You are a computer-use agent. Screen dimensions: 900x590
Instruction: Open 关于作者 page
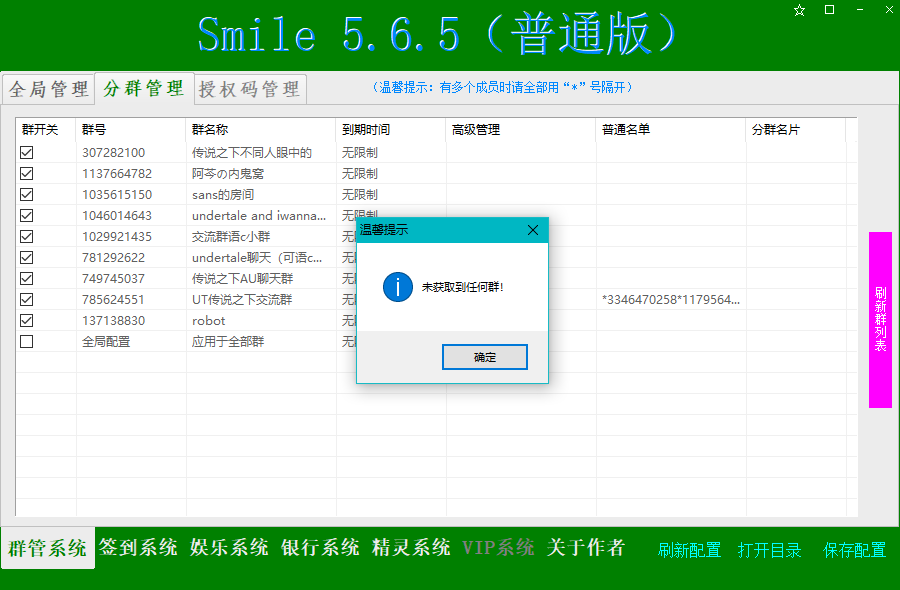click(x=586, y=548)
